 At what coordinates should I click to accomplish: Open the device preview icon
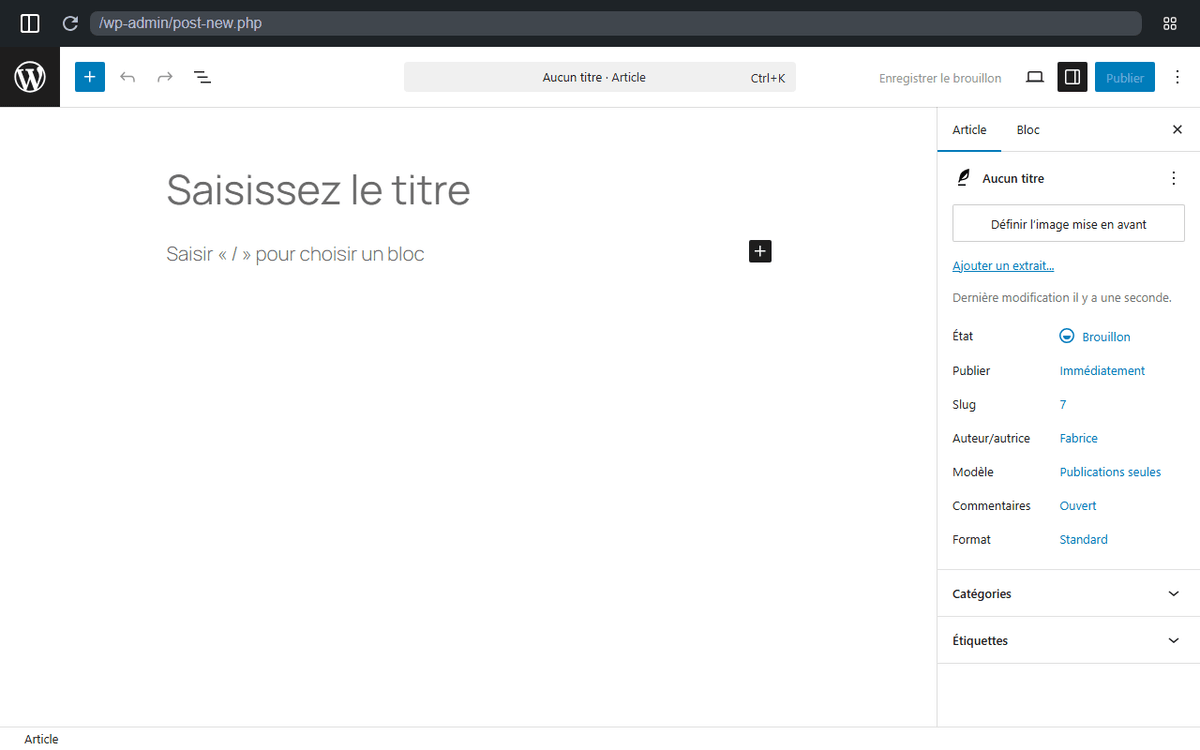tap(1034, 76)
